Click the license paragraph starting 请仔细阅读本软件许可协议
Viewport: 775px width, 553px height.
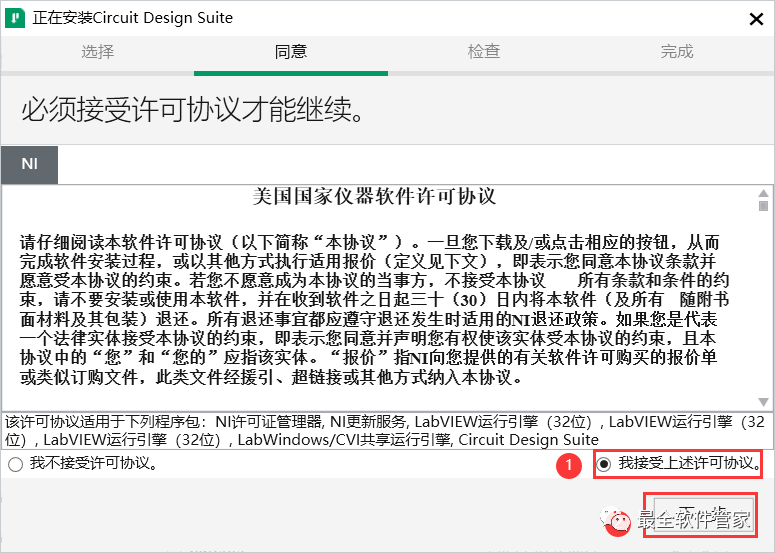coord(374,310)
